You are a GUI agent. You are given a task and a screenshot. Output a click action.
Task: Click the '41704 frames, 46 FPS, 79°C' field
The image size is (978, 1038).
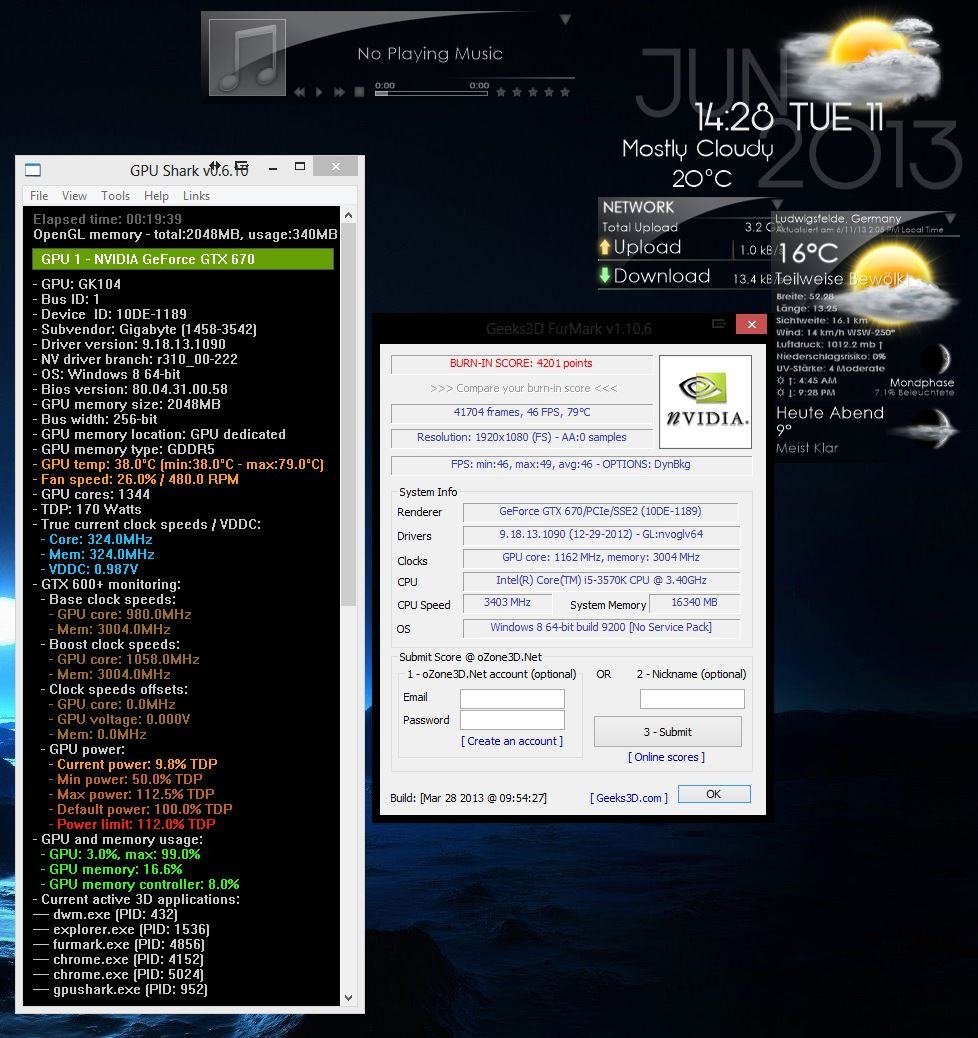(x=522, y=412)
